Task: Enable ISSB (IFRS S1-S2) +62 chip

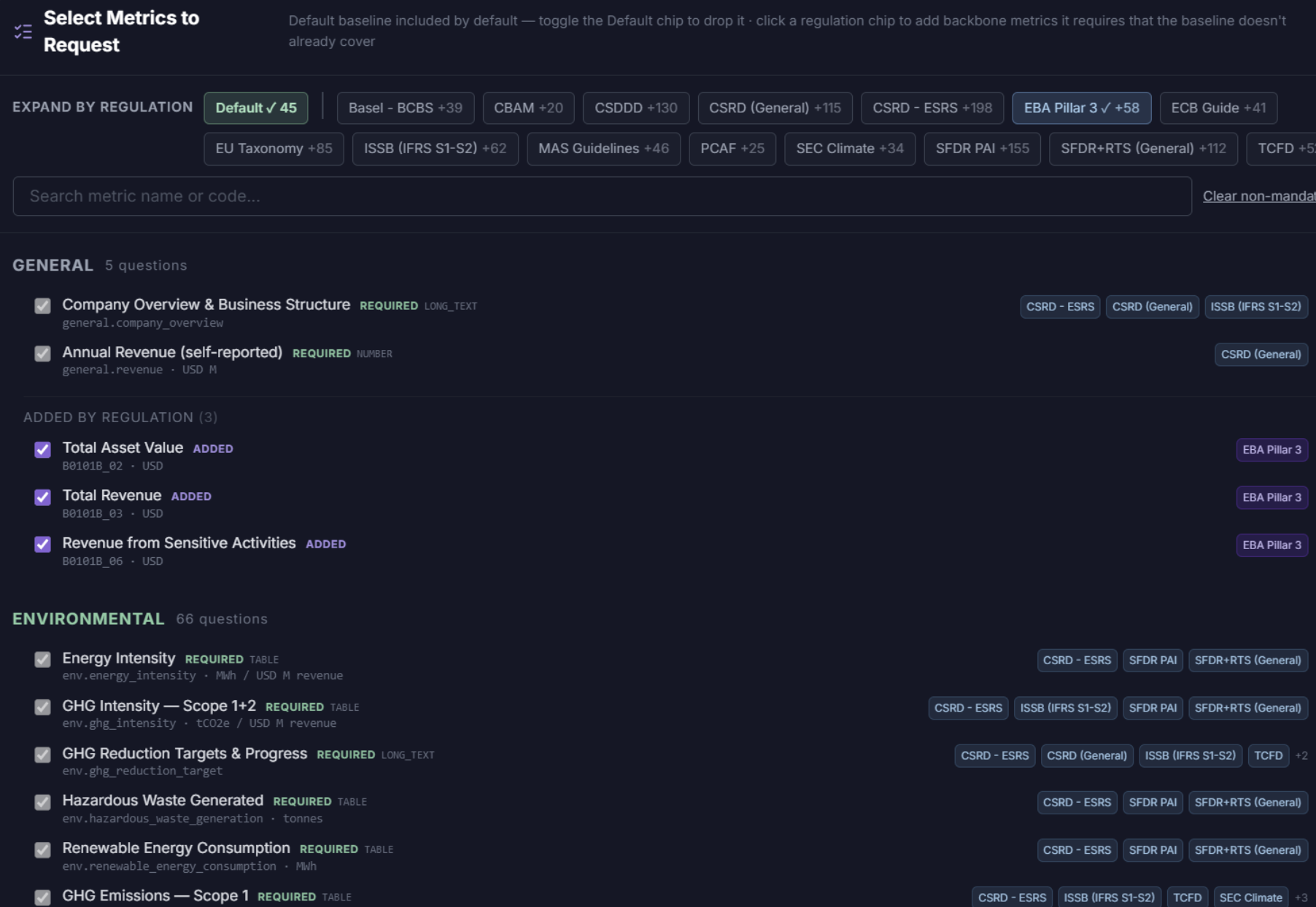Action: 436,149
